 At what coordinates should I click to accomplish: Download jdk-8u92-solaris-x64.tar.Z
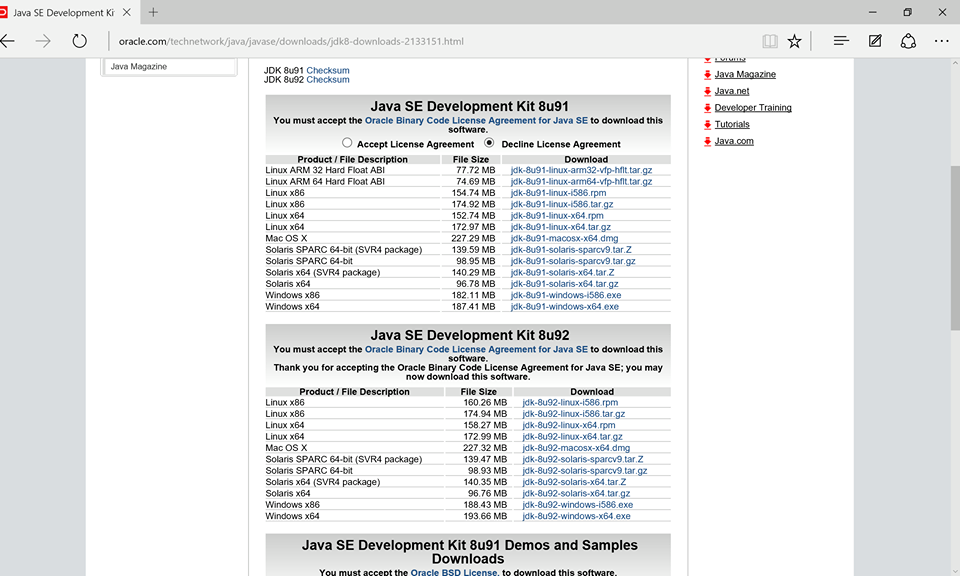click(x=574, y=482)
